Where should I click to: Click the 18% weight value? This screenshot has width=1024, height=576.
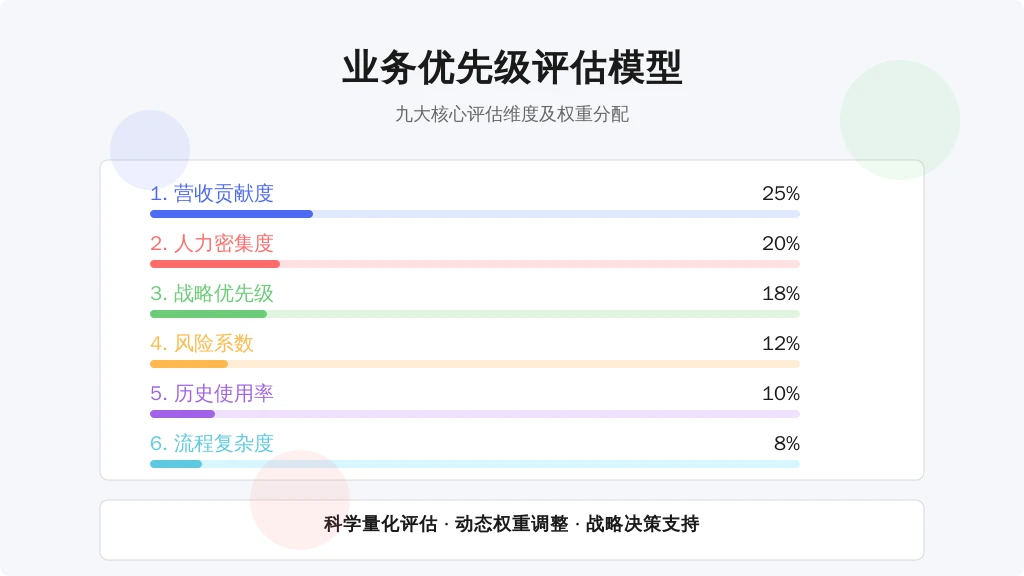coord(780,293)
